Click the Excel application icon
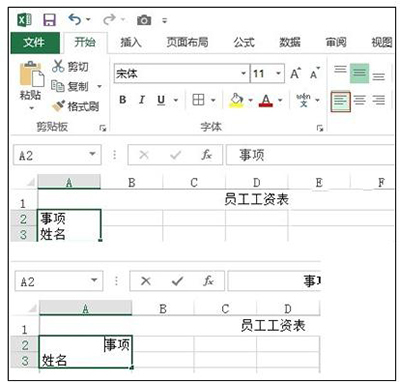 tap(24, 20)
